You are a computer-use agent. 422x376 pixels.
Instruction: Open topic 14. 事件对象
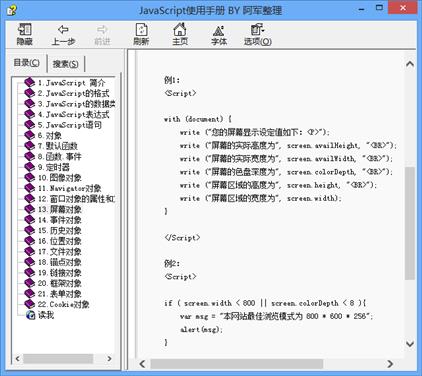tap(60, 220)
